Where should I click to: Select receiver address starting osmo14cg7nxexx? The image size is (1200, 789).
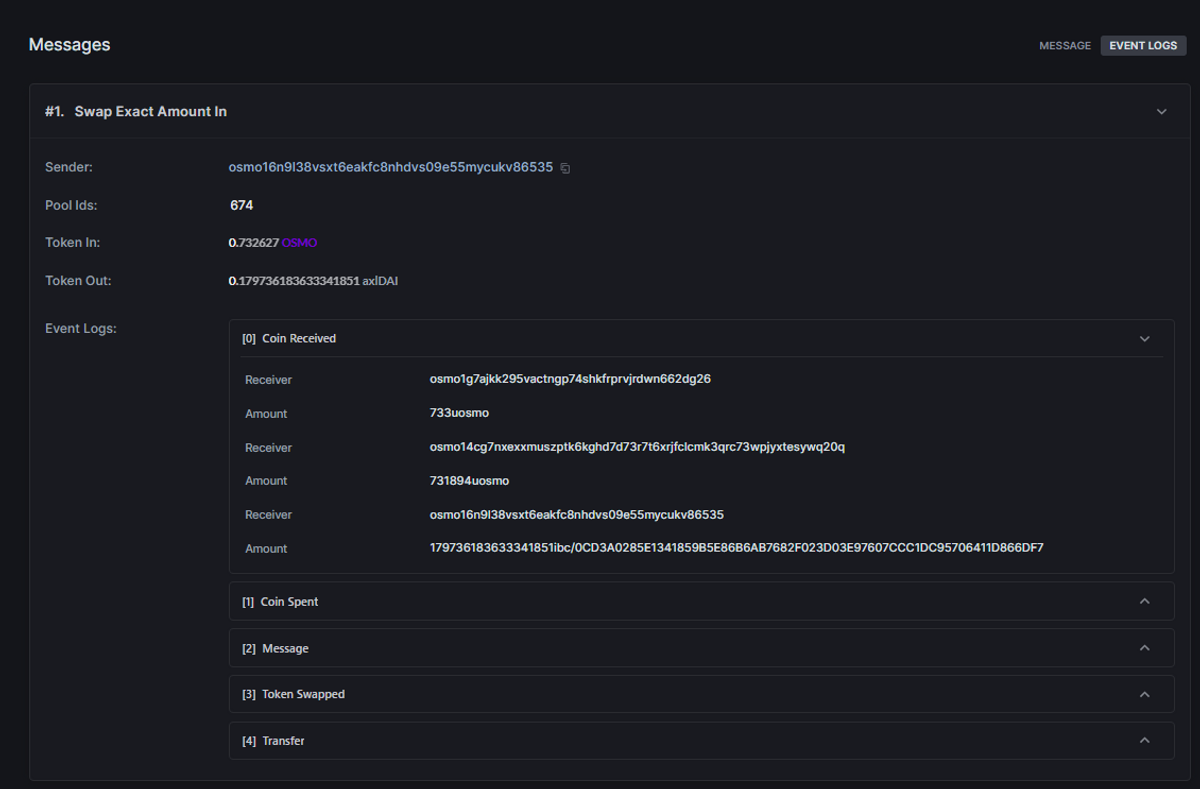coord(637,447)
